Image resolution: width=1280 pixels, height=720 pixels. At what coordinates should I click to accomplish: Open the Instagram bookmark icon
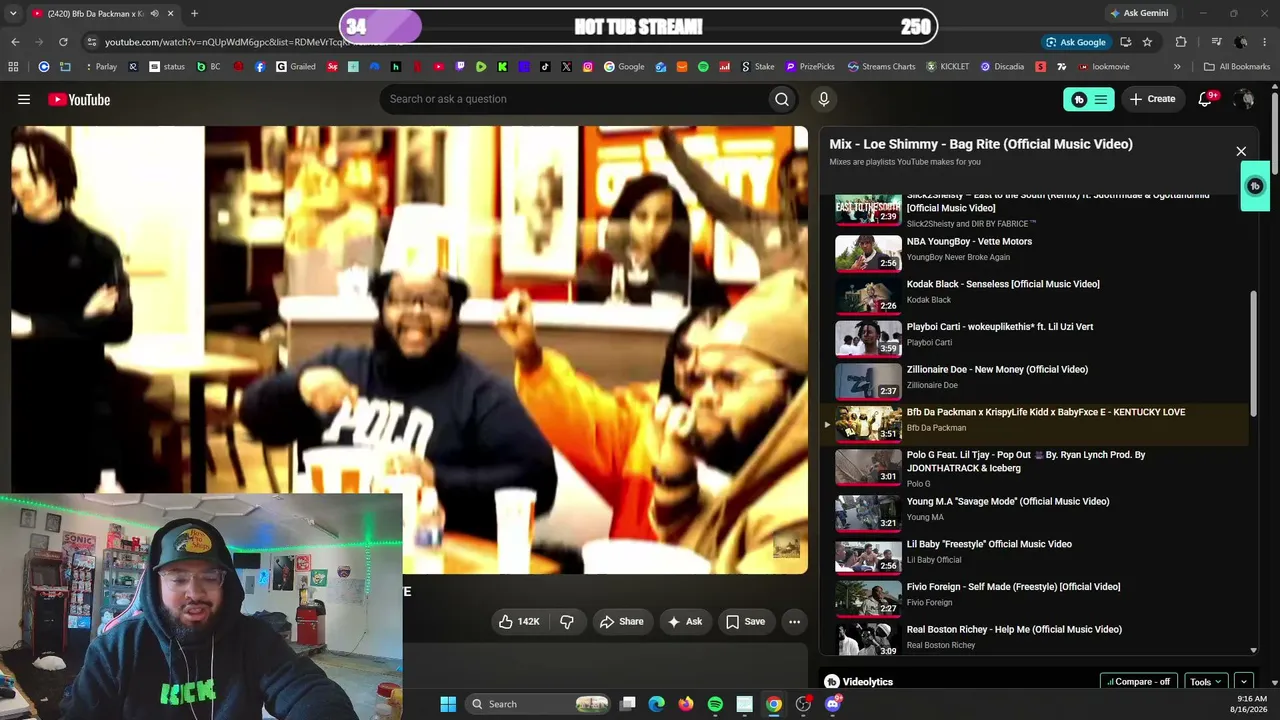pos(588,67)
